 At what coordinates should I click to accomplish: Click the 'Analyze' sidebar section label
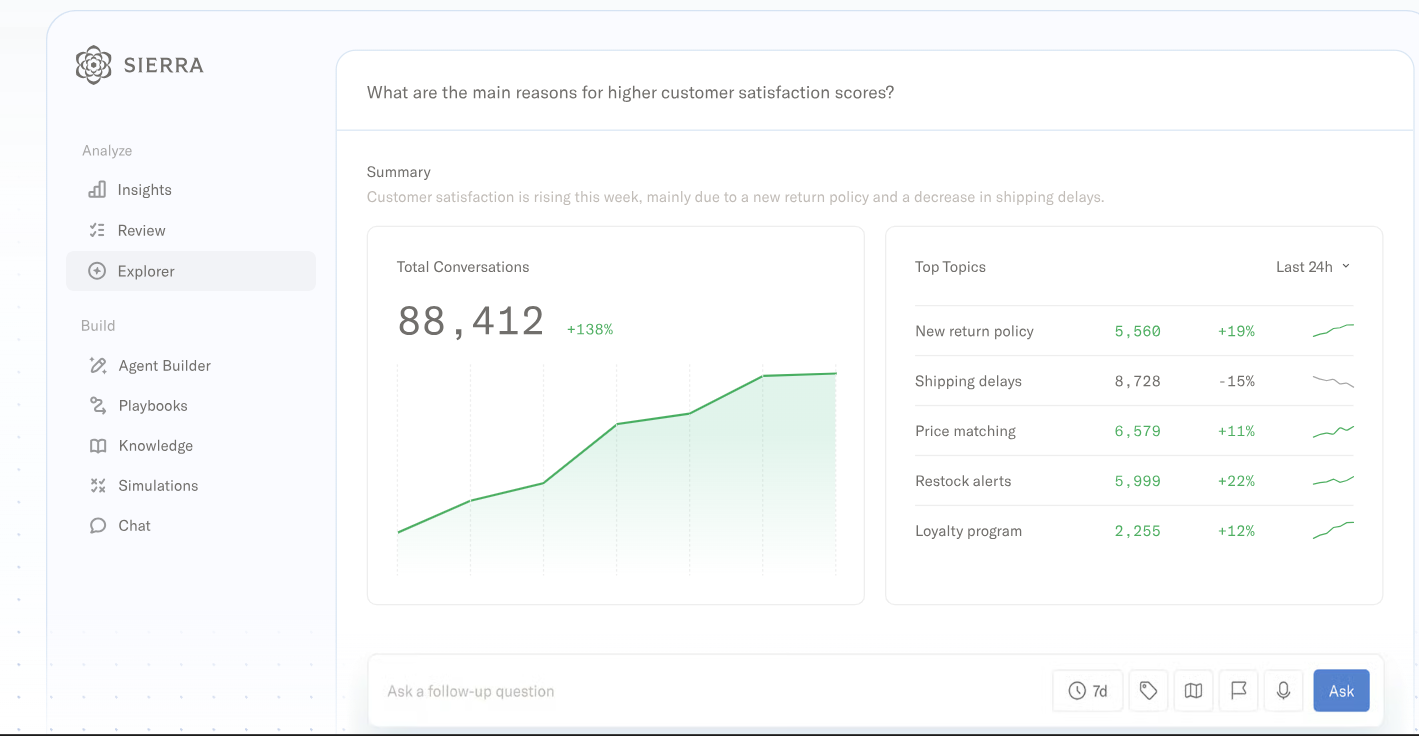pyautogui.click(x=107, y=151)
